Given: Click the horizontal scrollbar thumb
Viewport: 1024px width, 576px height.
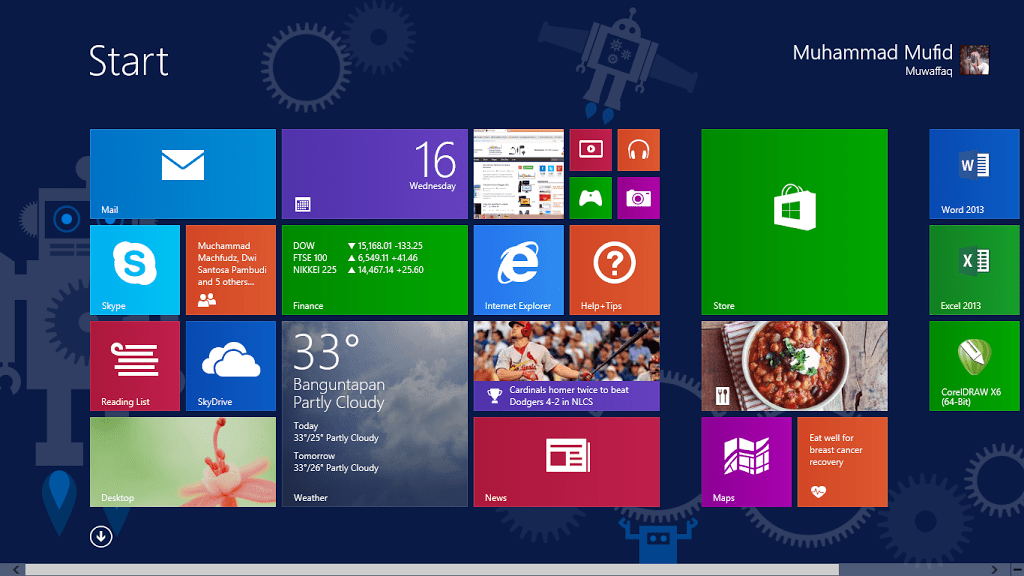Looking at the screenshot, I should [x=432, y=570].
